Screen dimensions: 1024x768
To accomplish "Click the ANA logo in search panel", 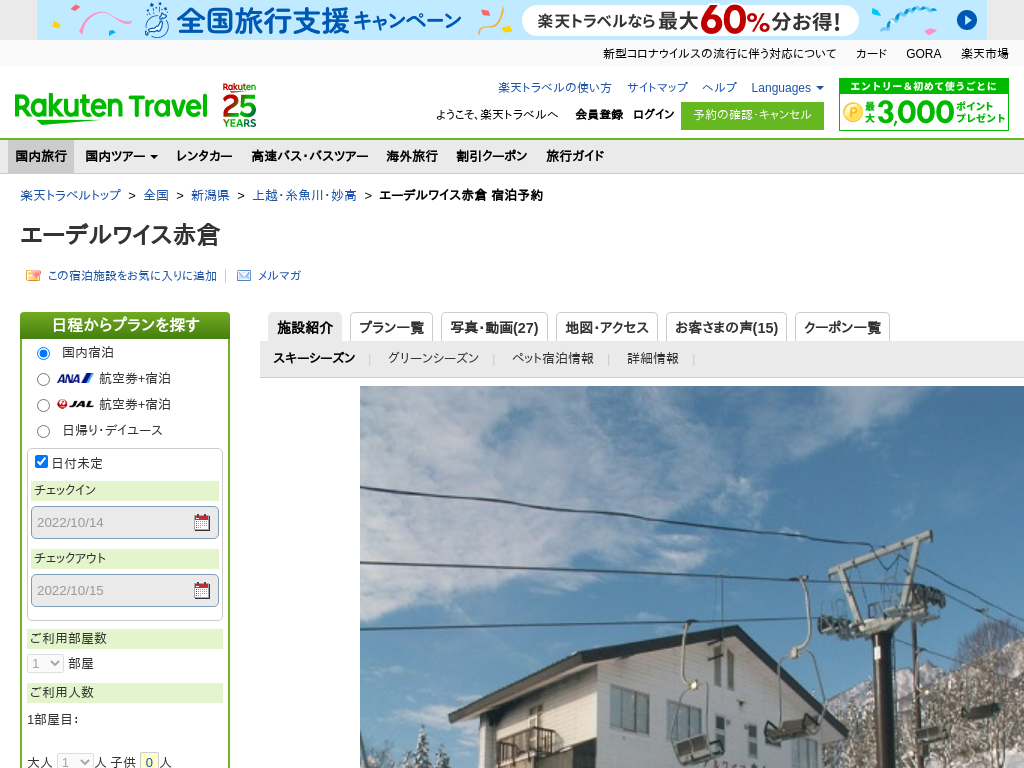I will (75, 378).
